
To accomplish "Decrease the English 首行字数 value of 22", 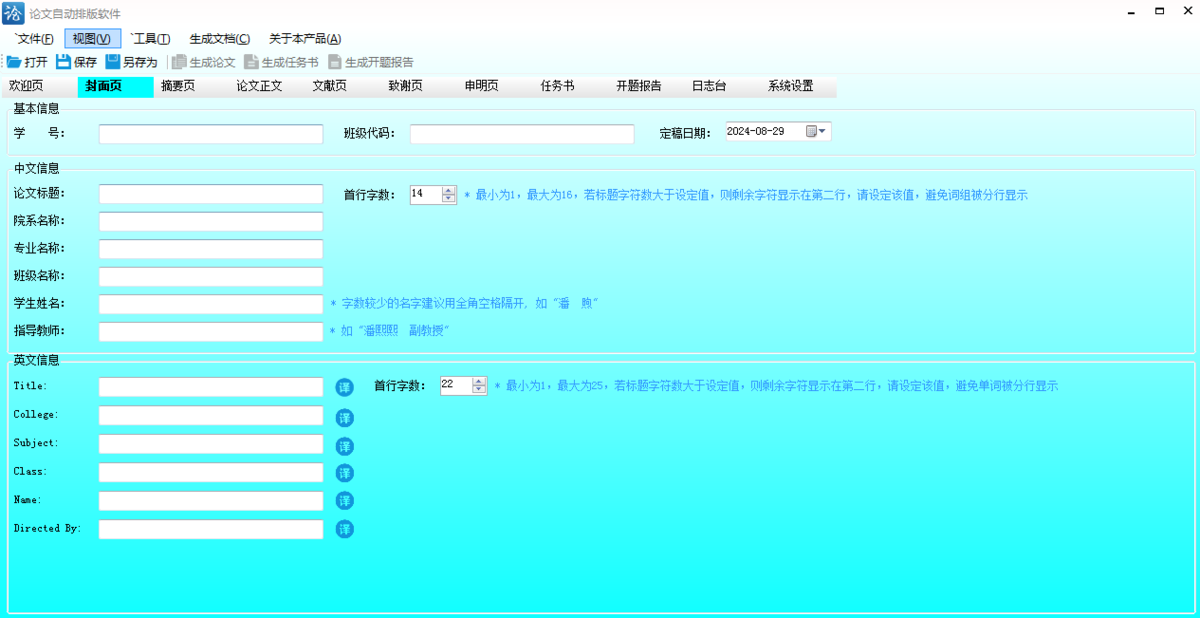I will coord(479,389).
